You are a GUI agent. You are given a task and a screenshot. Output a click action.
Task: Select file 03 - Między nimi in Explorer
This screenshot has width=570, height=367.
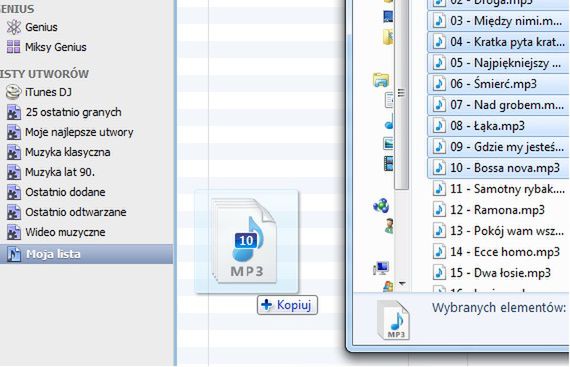tap(498, 21)
